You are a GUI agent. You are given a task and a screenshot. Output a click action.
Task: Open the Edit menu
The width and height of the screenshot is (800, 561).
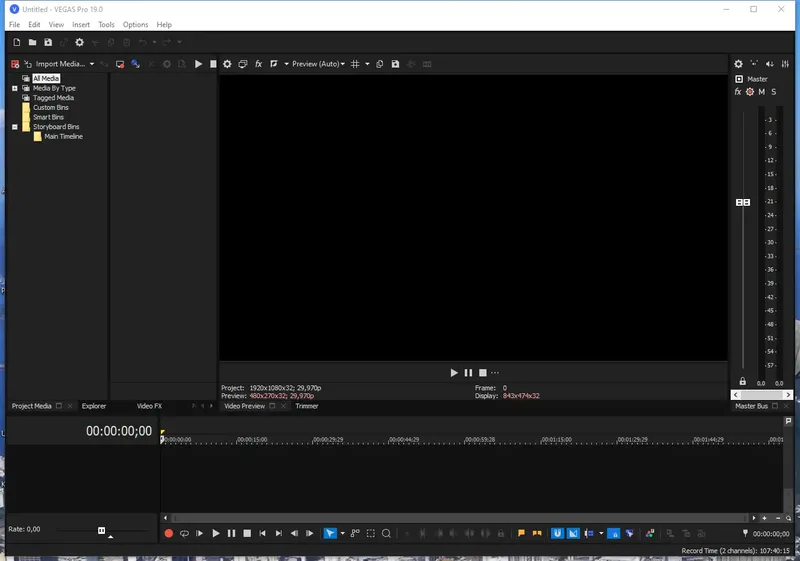click(x=34, y=24)
